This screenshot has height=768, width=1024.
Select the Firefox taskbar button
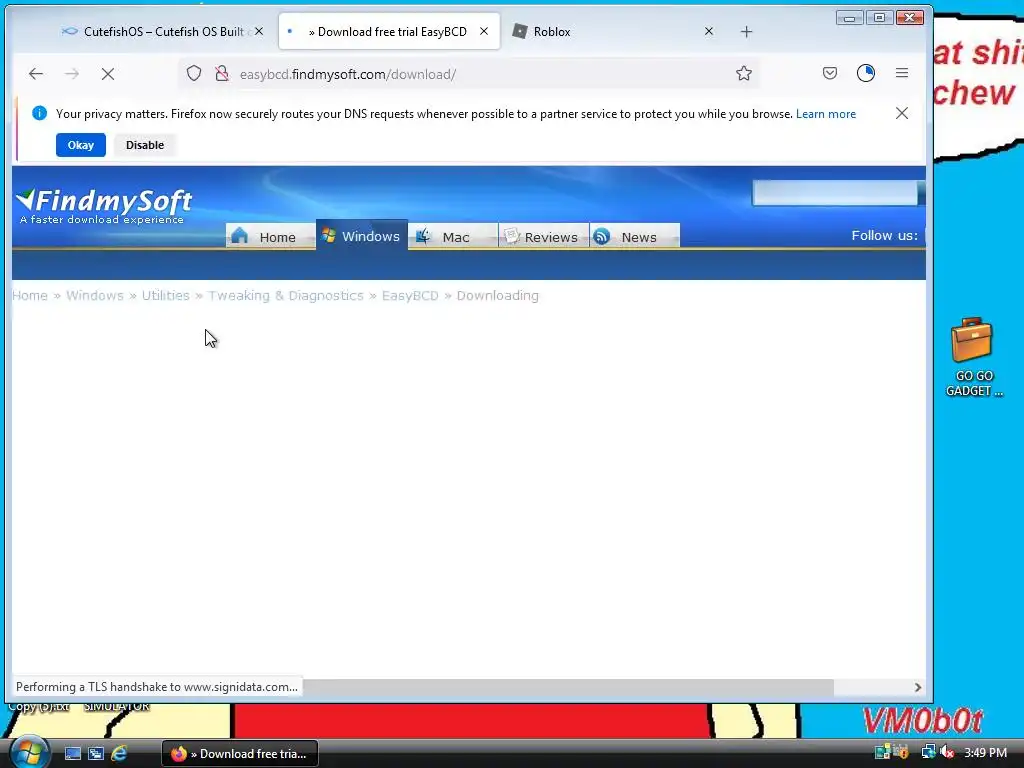coord(240,754)
